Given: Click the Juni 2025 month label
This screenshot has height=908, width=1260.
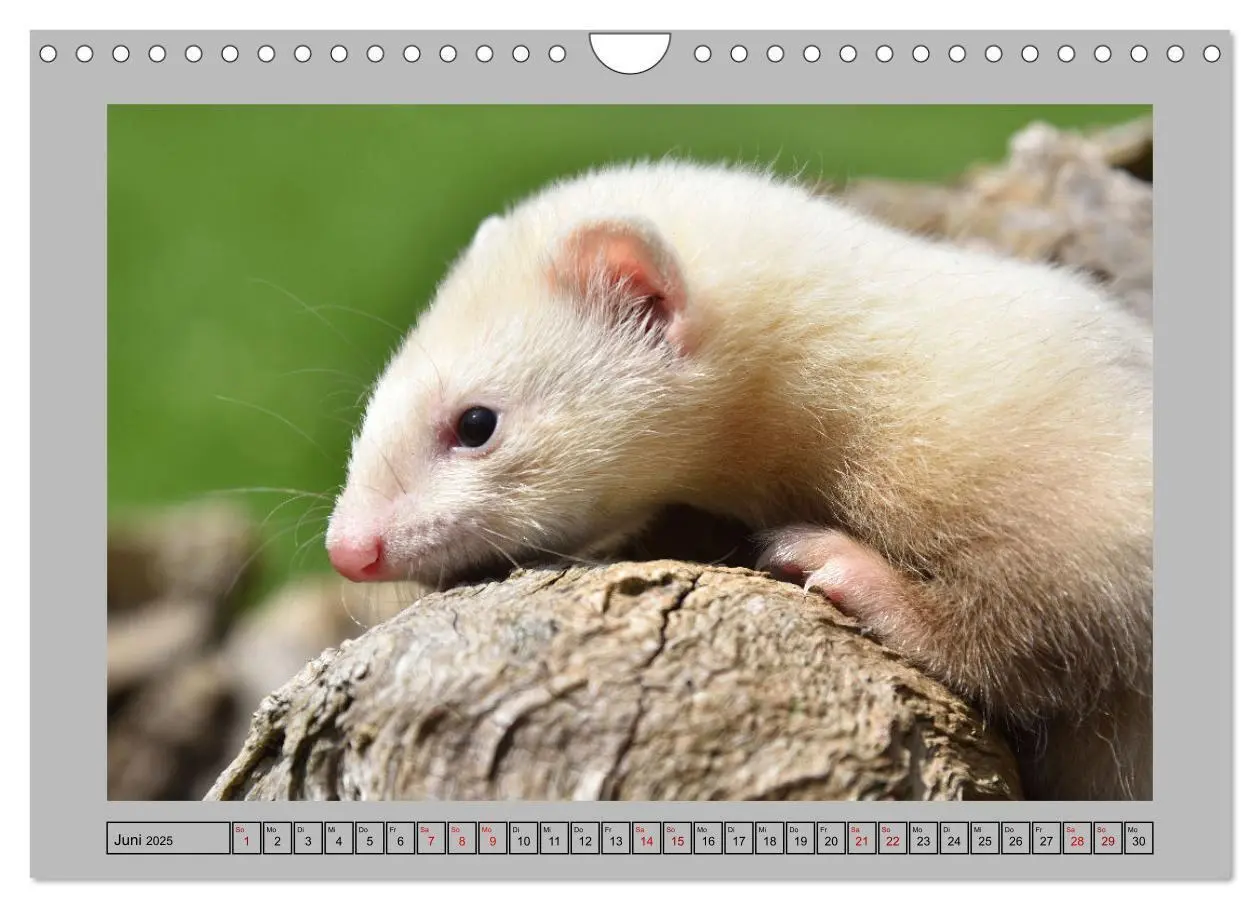Looking at the screenshot, I should (143, 840).
